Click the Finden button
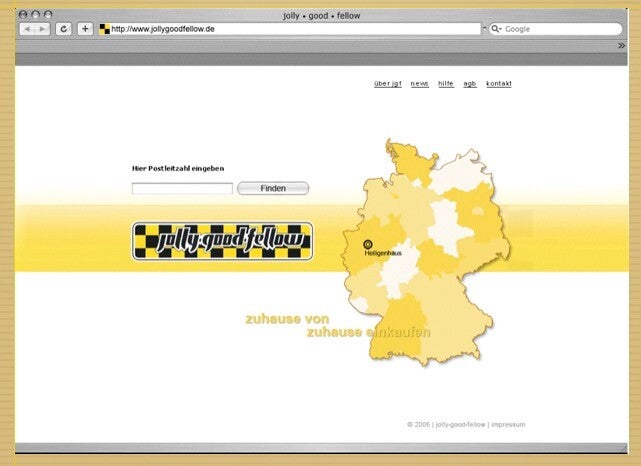Image resolution: width=641 pixels, height=466 pixels. pyautogui.click(x=273, y=188)
